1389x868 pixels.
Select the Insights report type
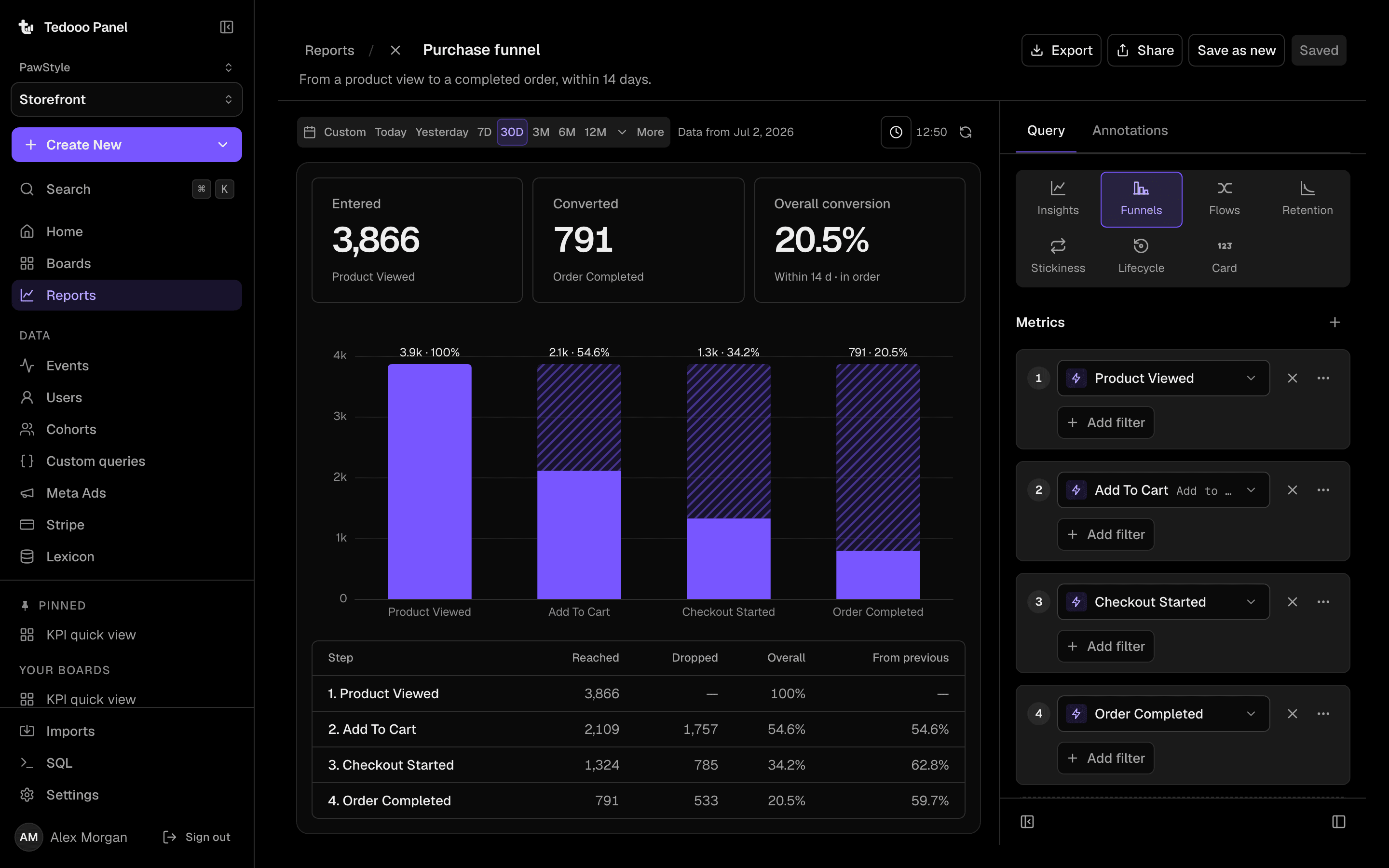tap(1057, 199)
